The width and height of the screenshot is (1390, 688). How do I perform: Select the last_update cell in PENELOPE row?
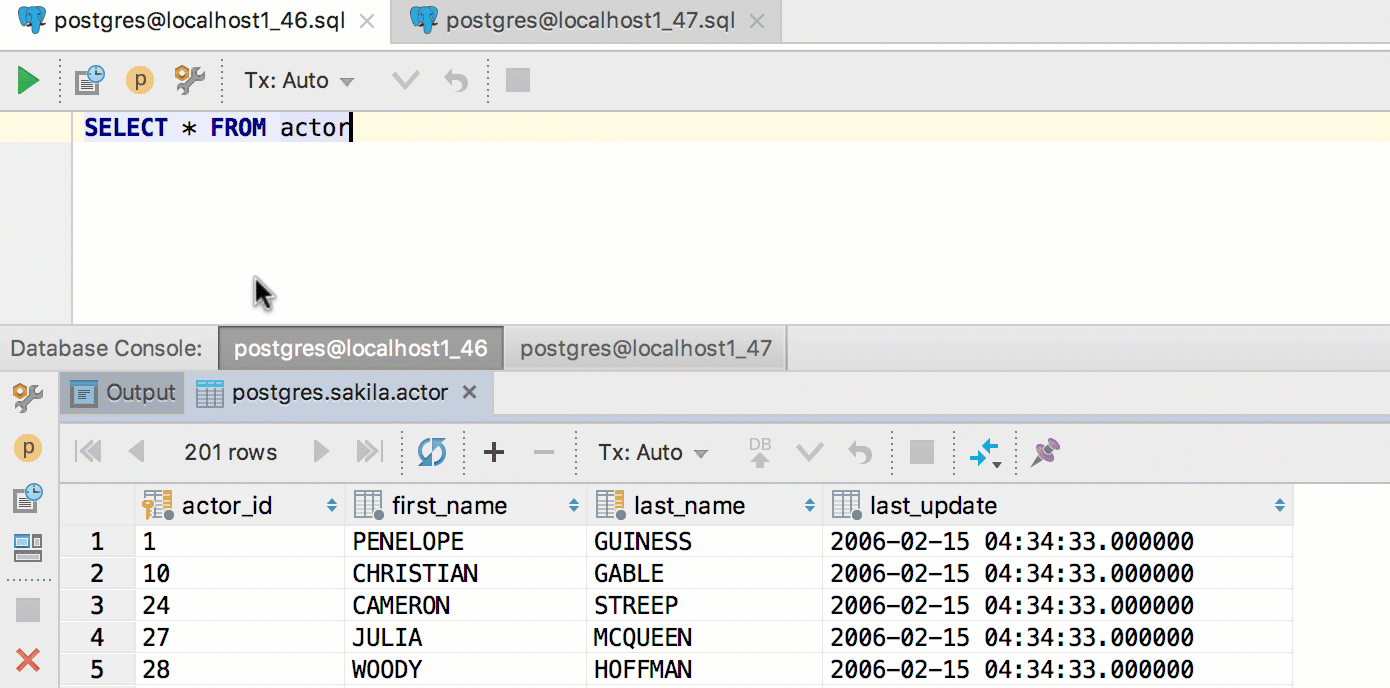click(1058, 541)
